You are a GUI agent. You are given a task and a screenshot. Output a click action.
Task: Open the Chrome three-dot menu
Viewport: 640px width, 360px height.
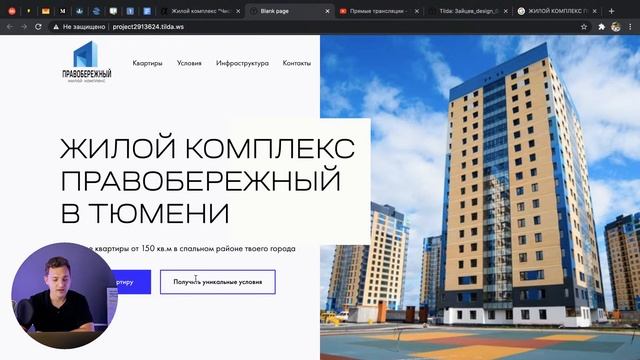coord(630,27)
